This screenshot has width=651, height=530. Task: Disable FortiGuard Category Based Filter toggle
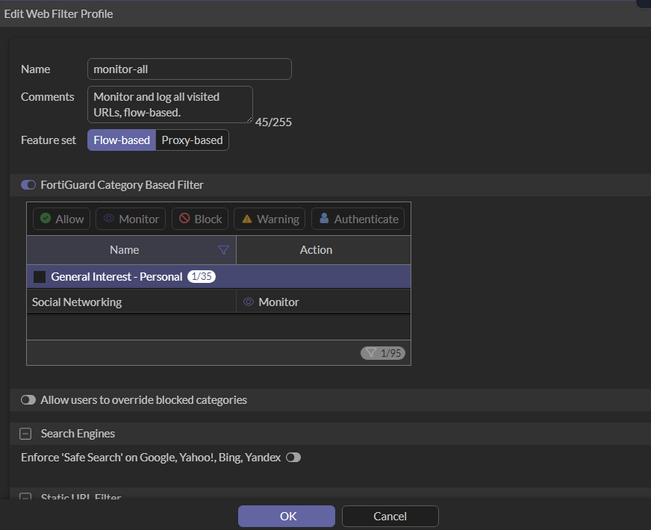pos(28,185)
